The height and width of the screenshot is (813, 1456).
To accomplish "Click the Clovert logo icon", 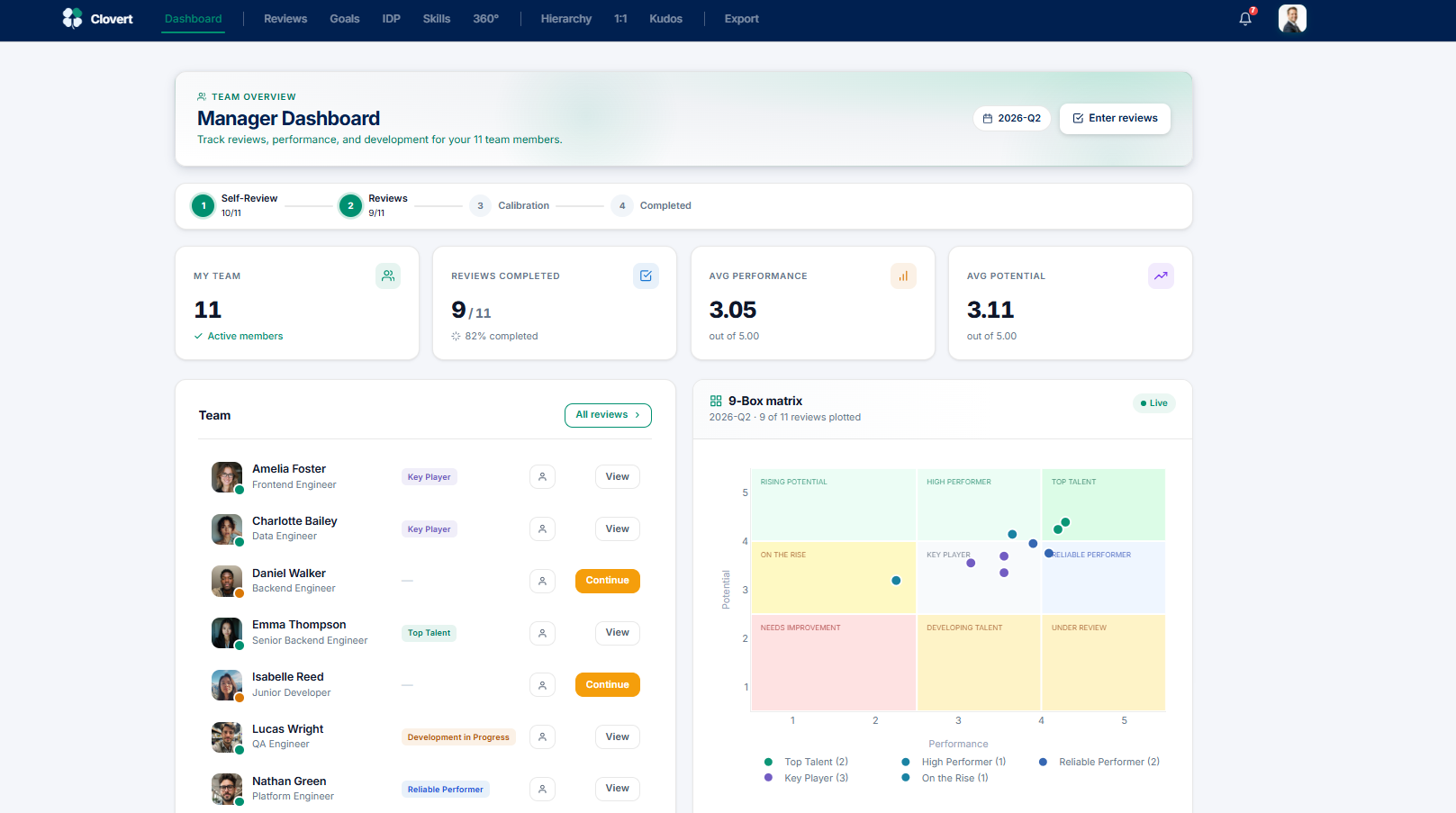I will tap(72, 18).
